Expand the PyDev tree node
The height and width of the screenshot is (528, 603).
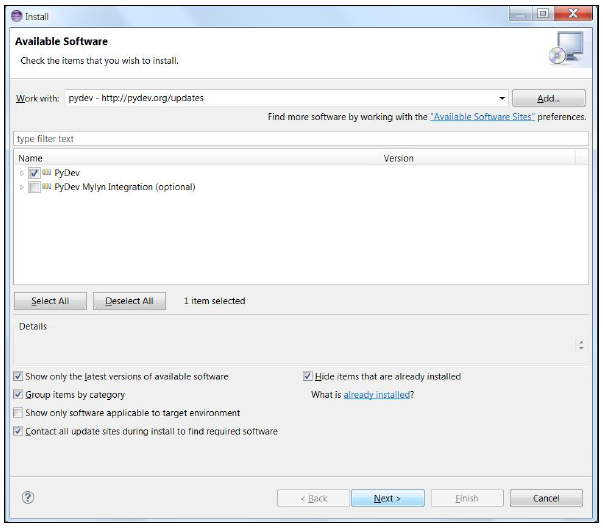tap(22, 173)
